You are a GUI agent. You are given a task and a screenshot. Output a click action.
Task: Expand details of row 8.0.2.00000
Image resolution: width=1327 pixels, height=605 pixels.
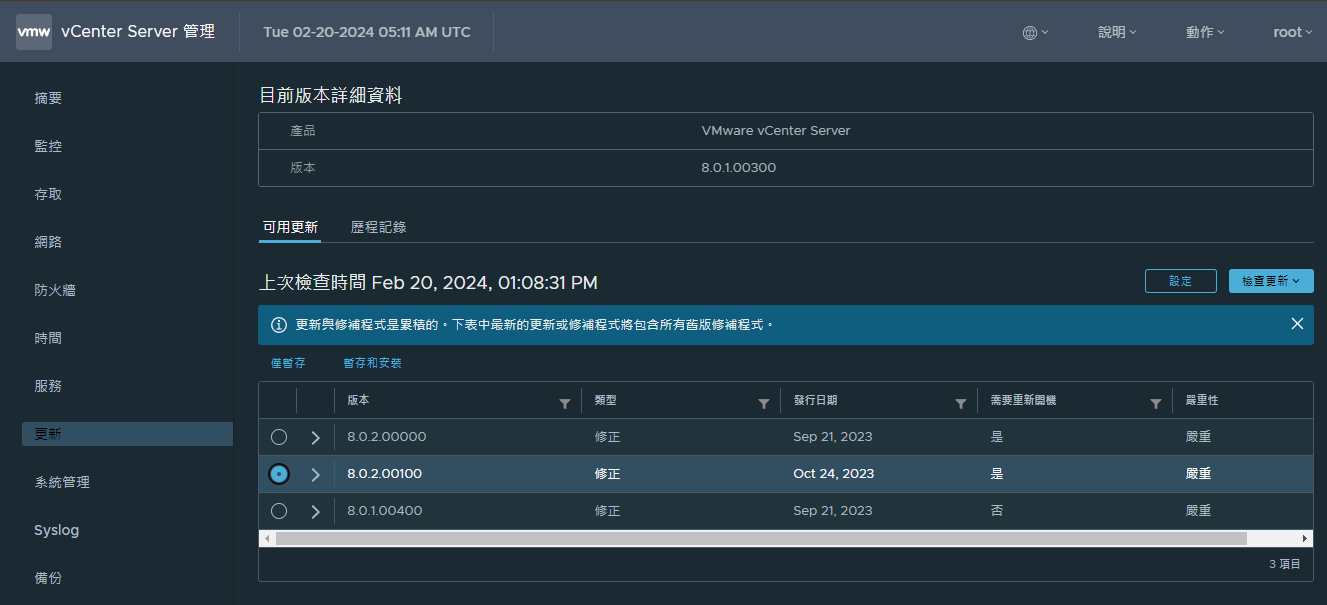click(316, 437)
